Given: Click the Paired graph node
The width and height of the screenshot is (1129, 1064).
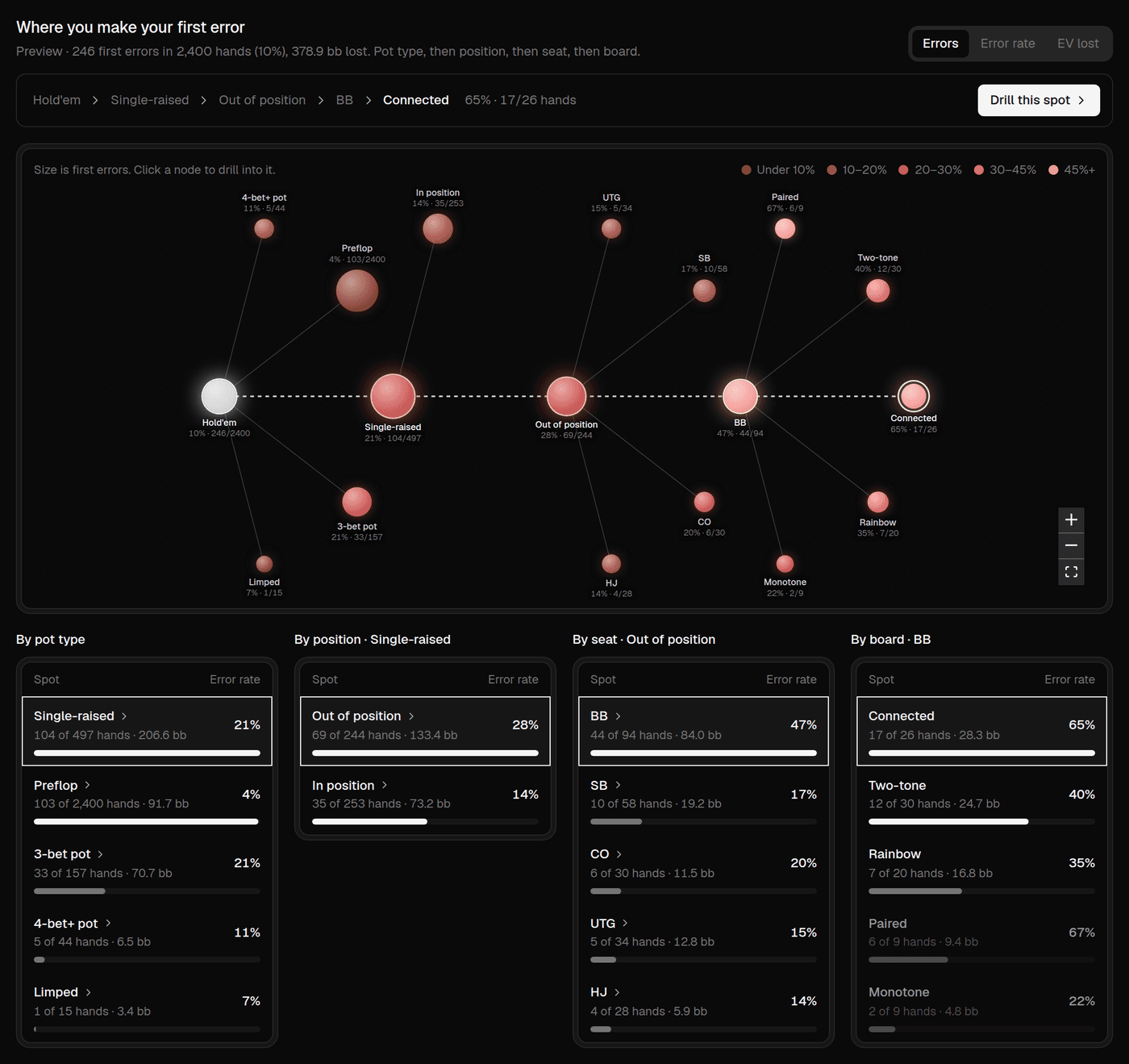Looking at the screenshot, I should (x=785, y=228).
